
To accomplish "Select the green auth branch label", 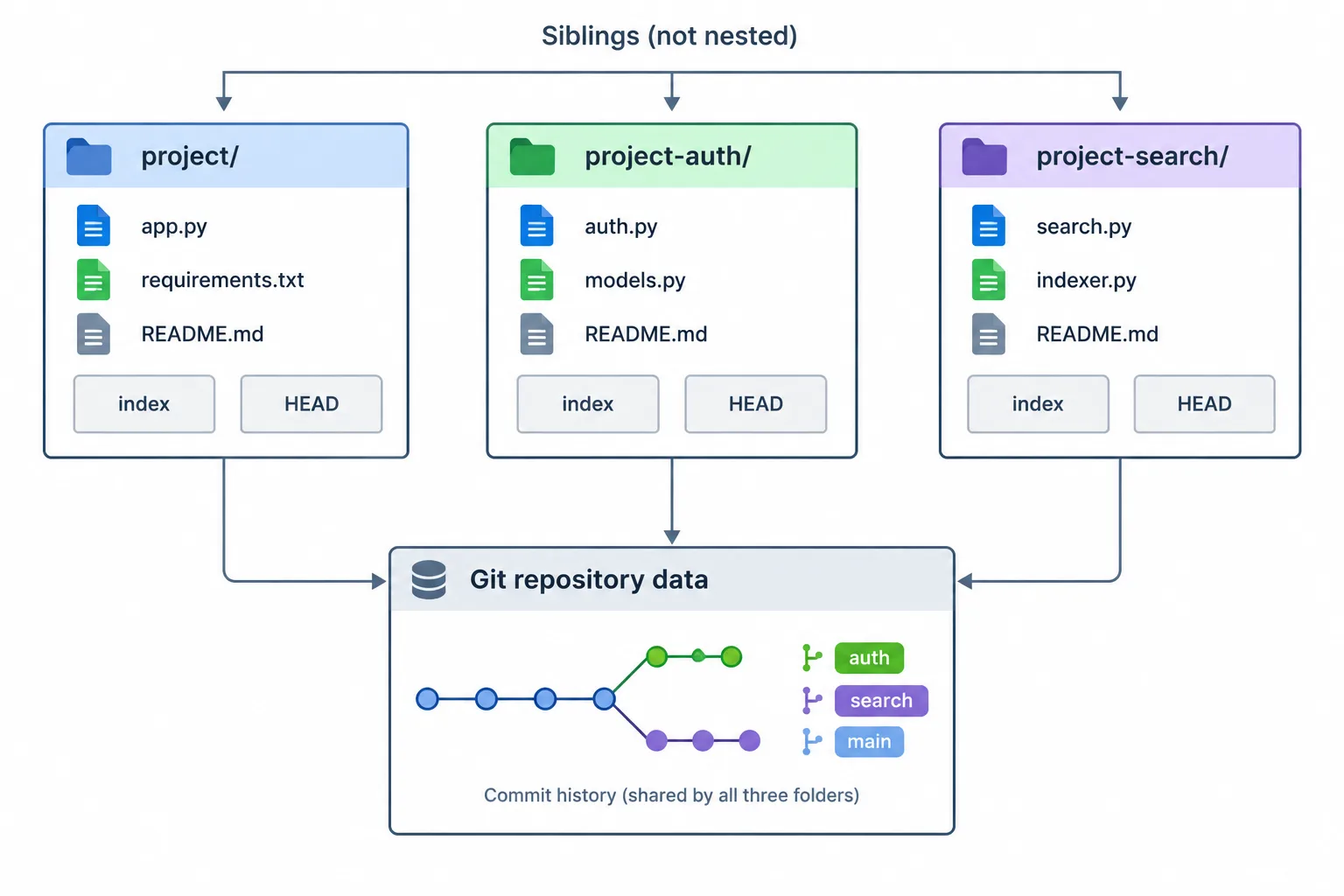I will coord(869,658).
